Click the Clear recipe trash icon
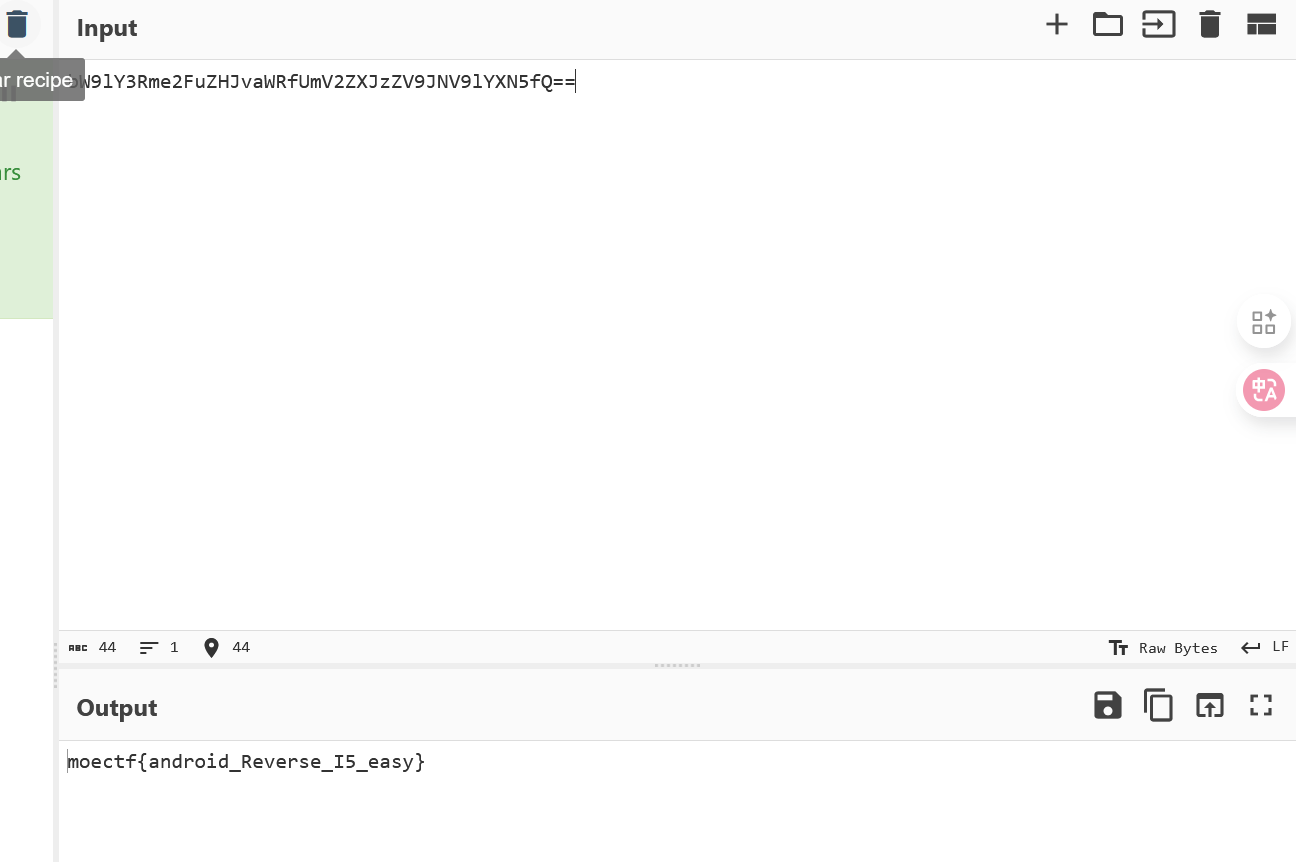This screenshot has height=862, width=1296. click(17, 24)
